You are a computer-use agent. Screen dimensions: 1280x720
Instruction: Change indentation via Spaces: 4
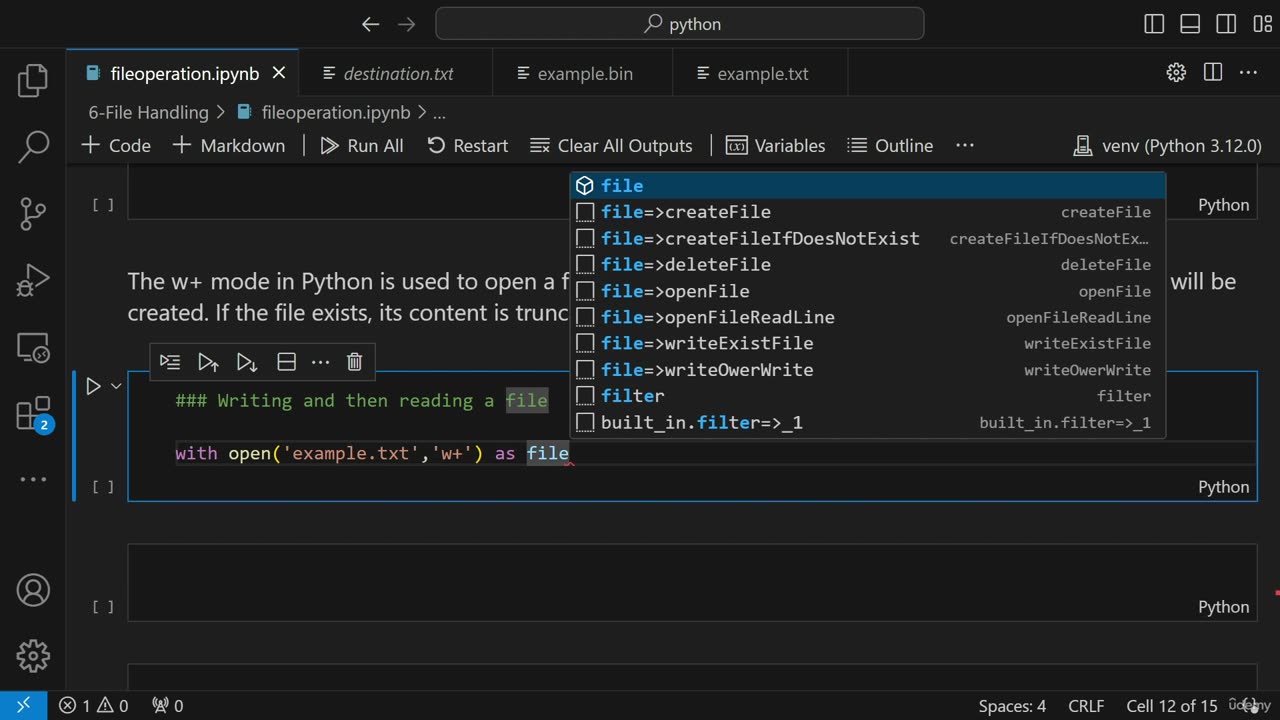pos(1012,705)
